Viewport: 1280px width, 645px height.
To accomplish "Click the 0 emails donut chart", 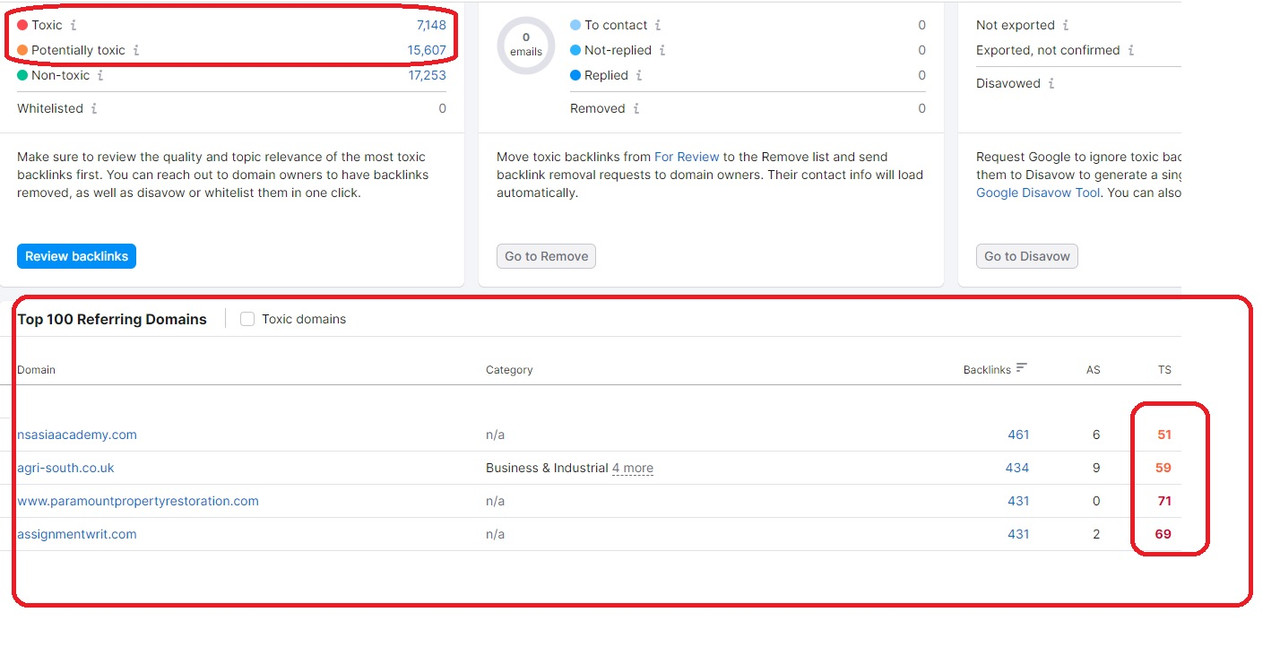I will point(526,45).
